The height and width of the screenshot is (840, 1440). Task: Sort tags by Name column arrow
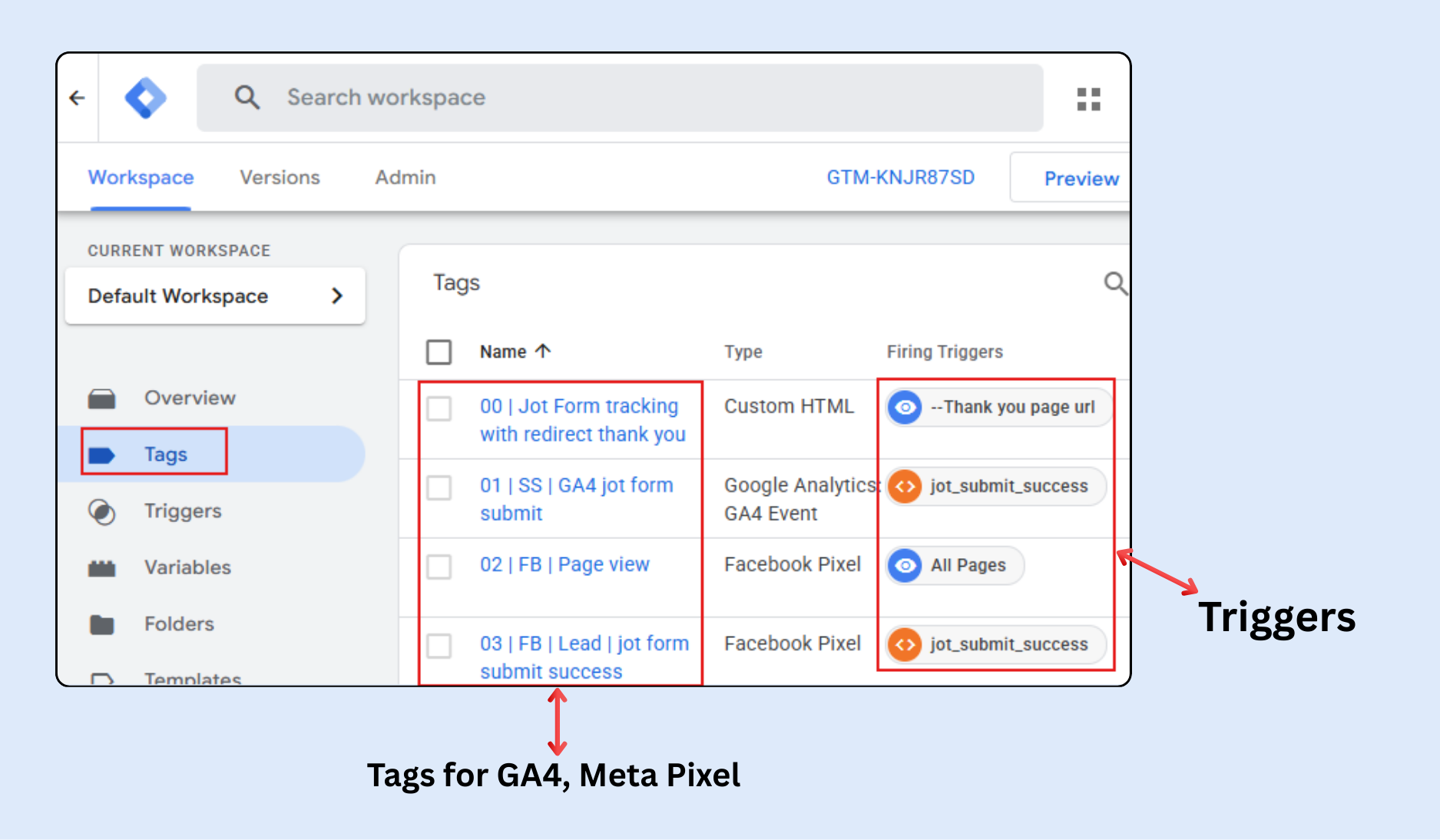coord(543,351)
